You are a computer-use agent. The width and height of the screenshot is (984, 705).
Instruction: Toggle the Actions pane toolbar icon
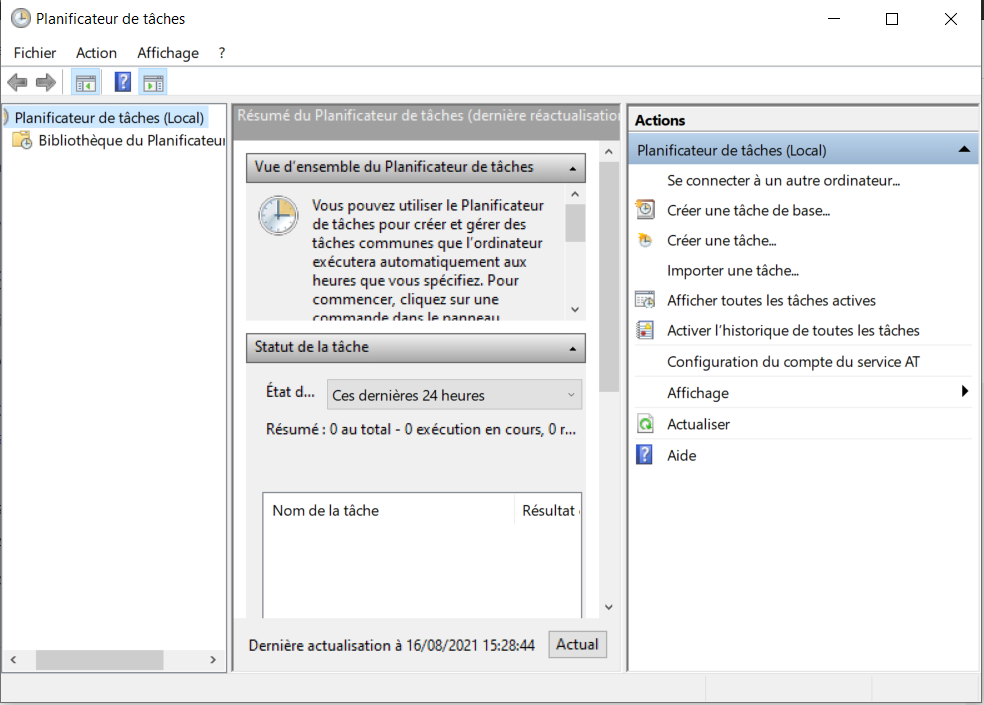point(153,81)
